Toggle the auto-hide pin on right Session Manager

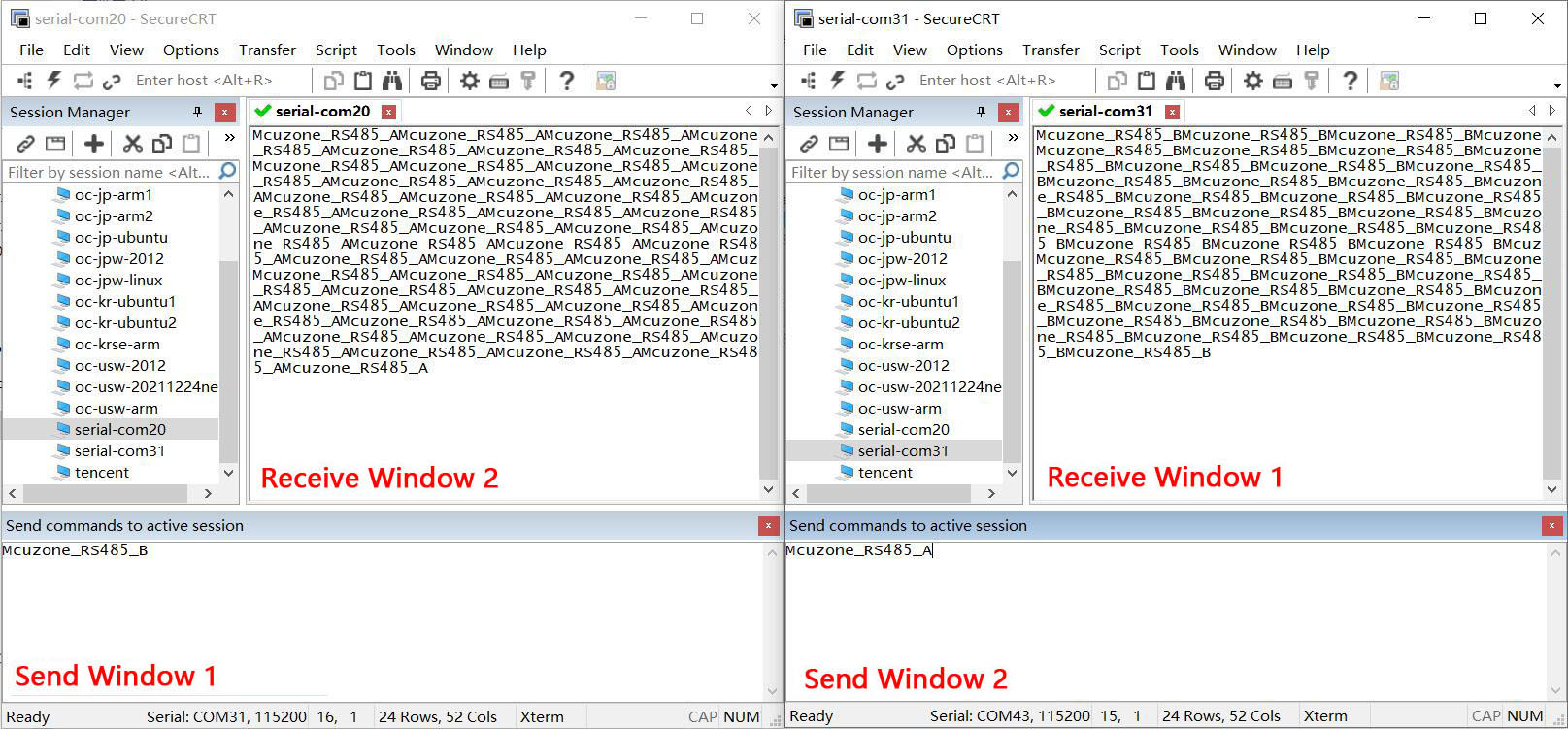click(981, 112)
